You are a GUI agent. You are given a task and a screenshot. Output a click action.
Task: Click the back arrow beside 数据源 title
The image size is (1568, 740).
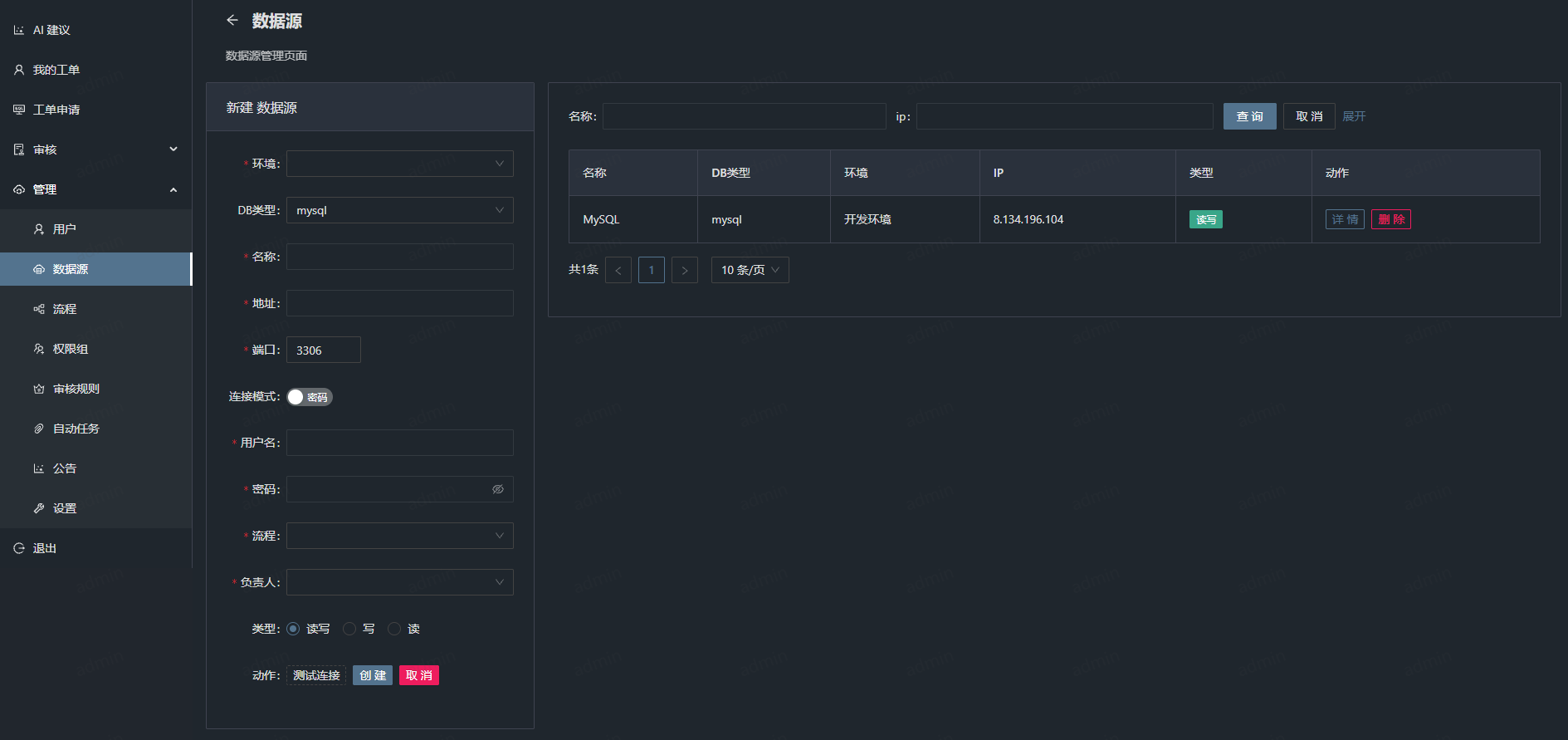pyautogui.click(x=232, y=21)
